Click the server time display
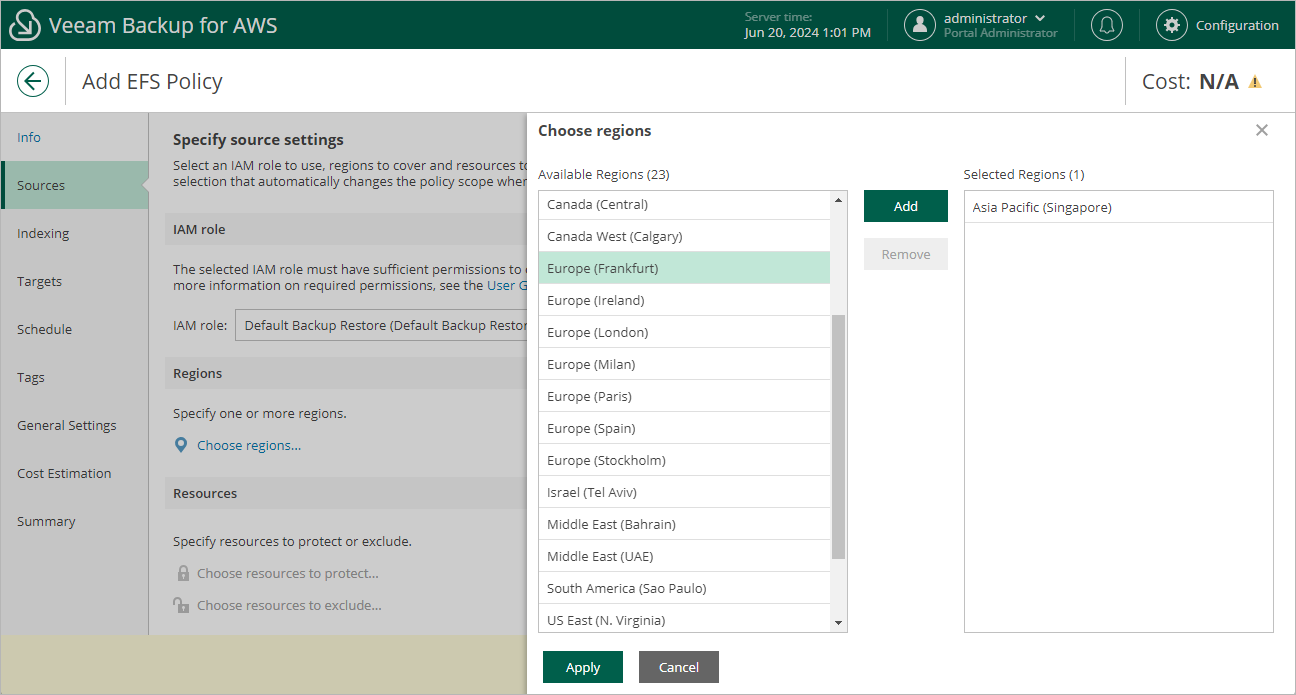Viewport: 1296px width, 695px height. (x=807, y=25)
